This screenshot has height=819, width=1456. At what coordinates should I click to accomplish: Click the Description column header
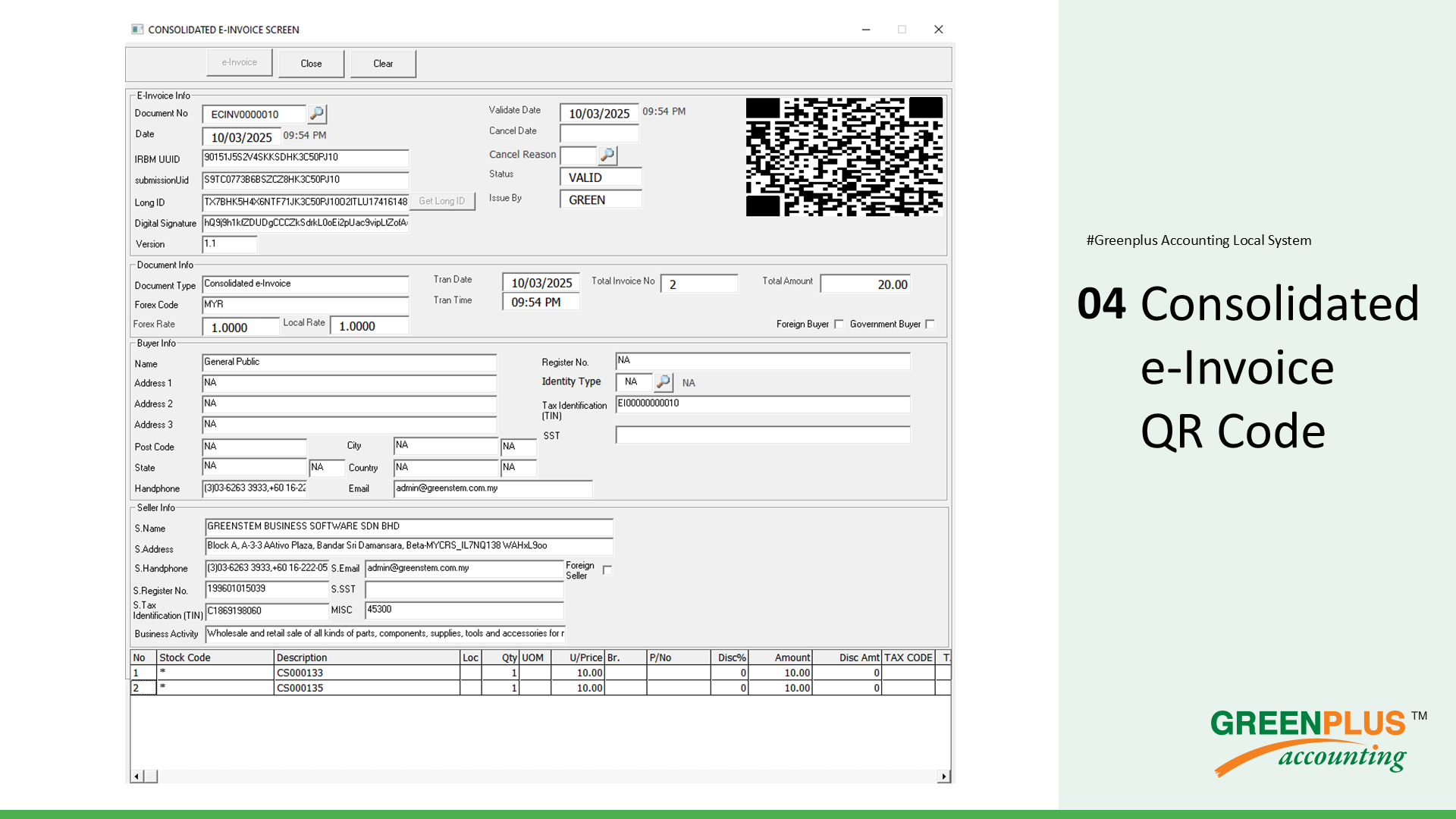pos(367,657)
